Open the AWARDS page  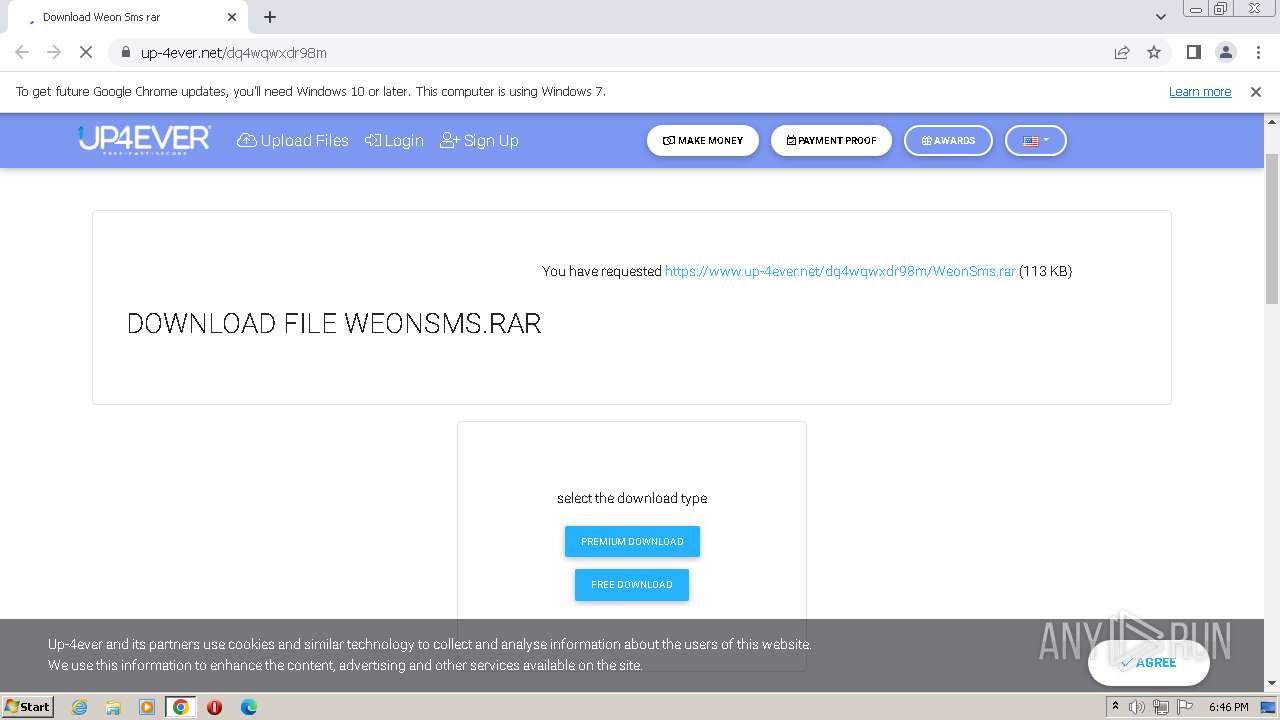pyautogui.click(x=948, y=140)
